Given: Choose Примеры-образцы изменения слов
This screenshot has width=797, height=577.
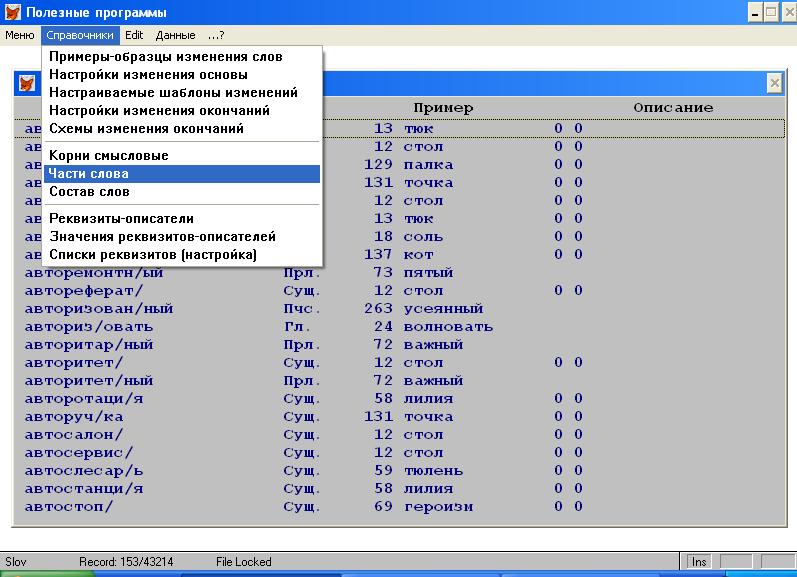Looking at the screenshot, I should 182,57.
